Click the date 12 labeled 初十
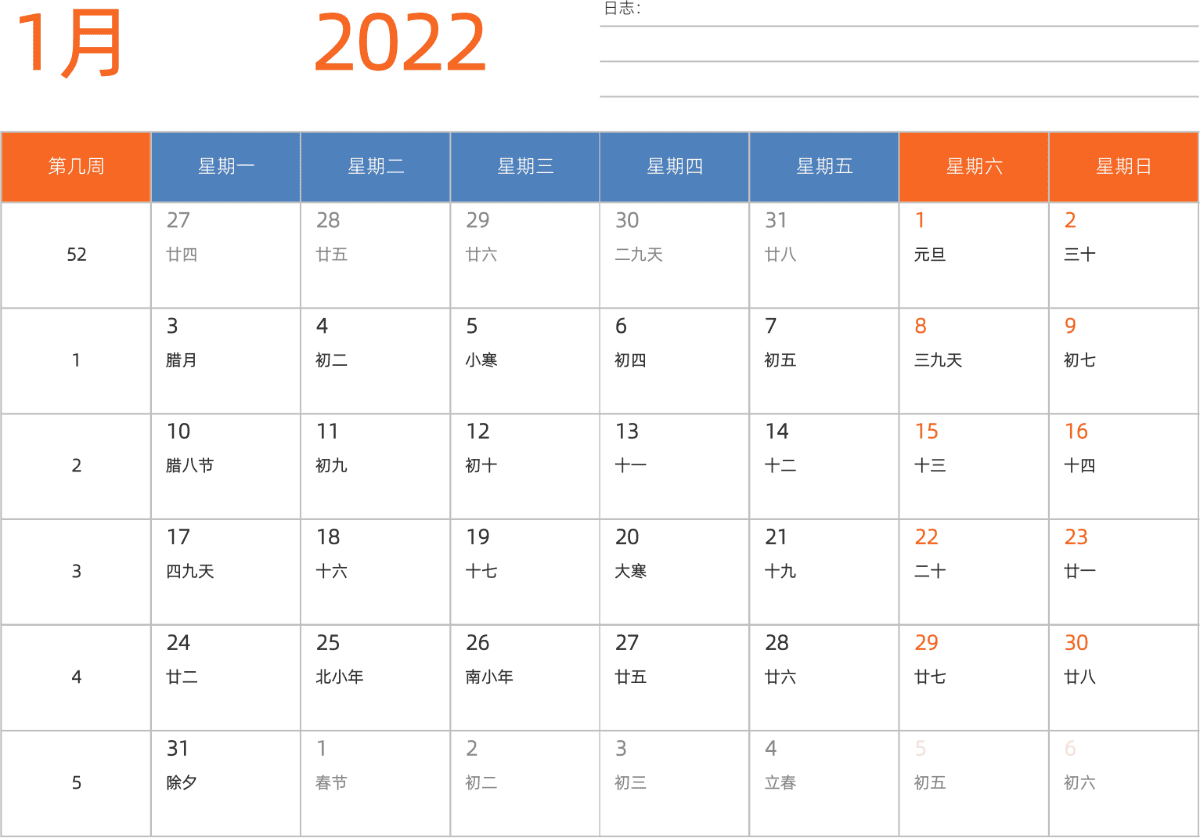 525,466
